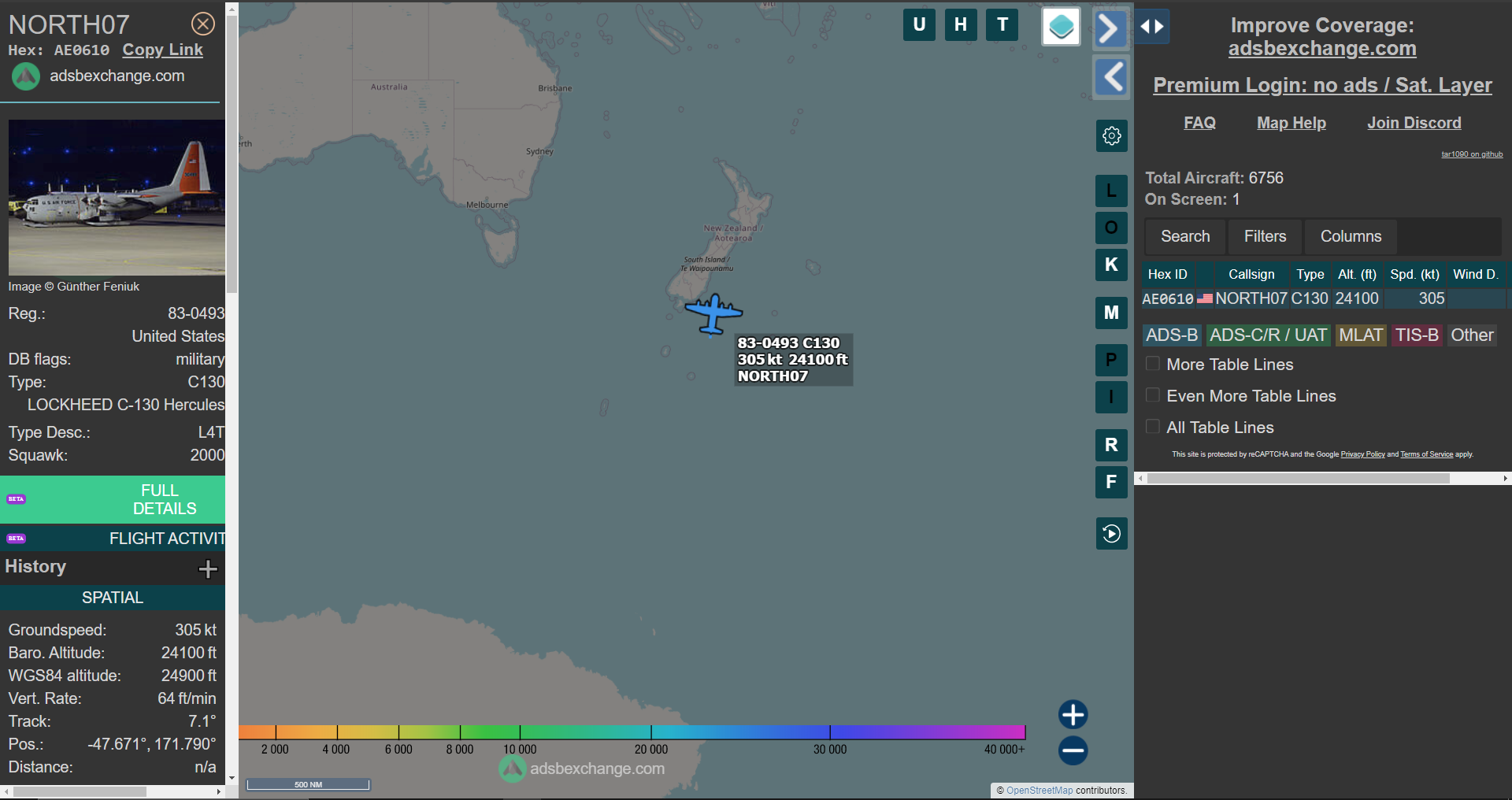Image resolution: width=1512 pixels, height=800 pixels.
Task: Click Copy Link for the aircraft
Action: [x=162, y=50]
